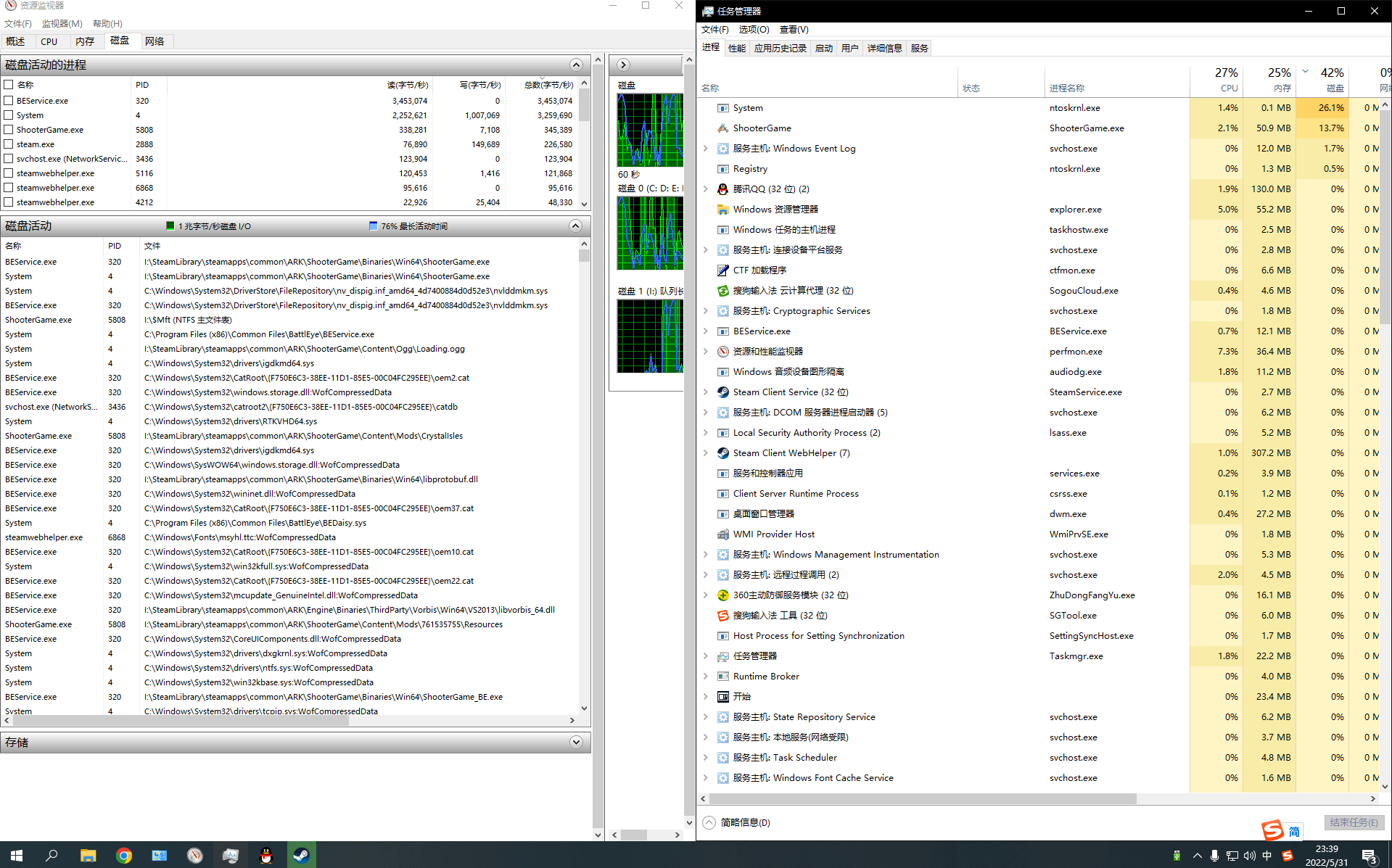Click the Sogou input tool icon in process list

click(x=722, y=616)
